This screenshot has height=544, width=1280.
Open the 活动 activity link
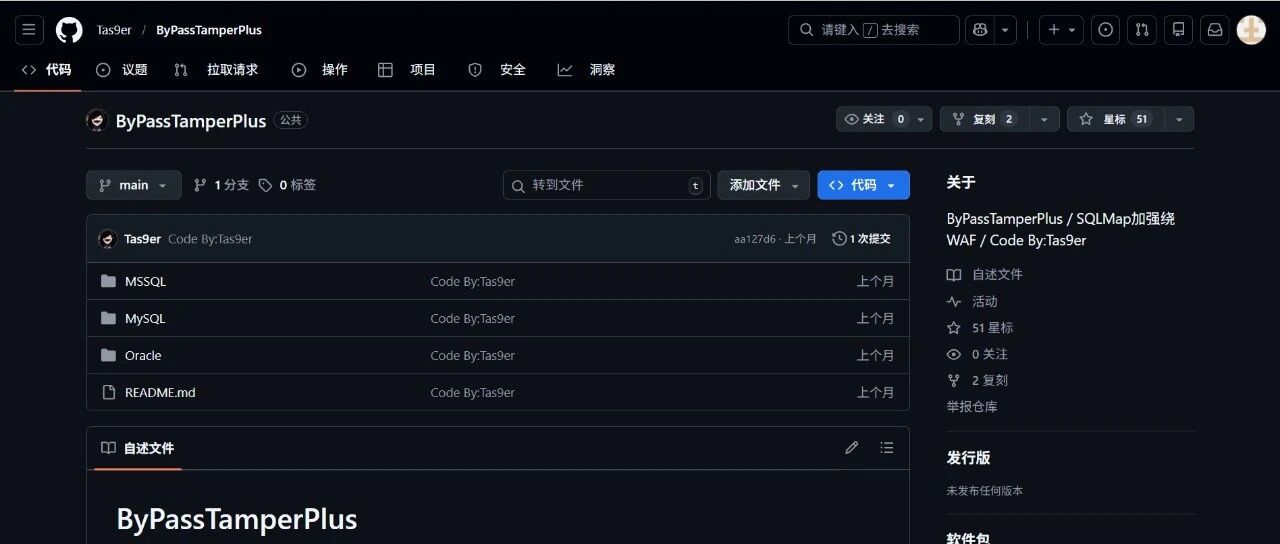pos(972,302)
